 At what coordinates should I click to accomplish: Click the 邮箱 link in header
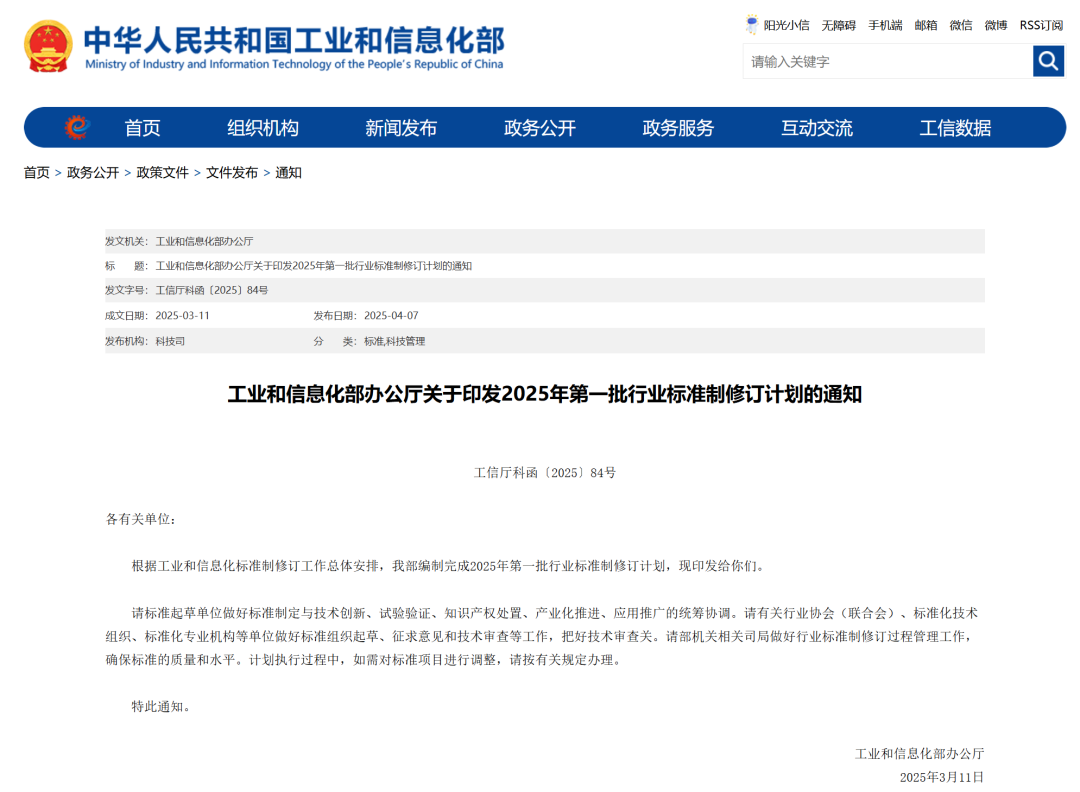coord(926,25)
